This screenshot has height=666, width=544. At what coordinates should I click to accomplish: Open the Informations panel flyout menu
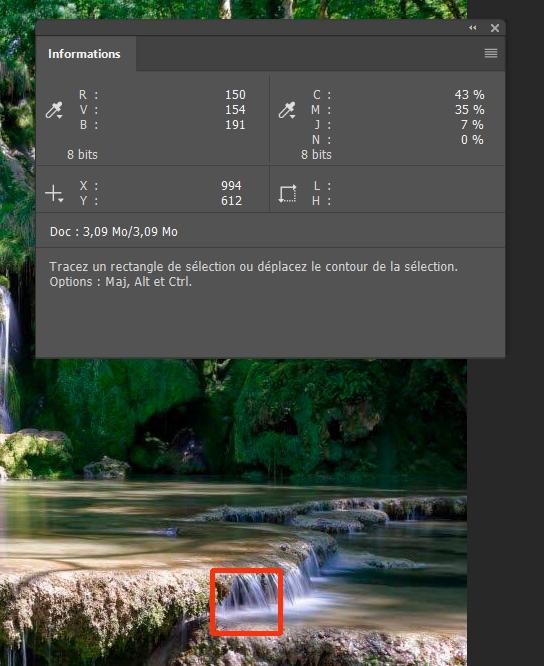tap(490, 53)
